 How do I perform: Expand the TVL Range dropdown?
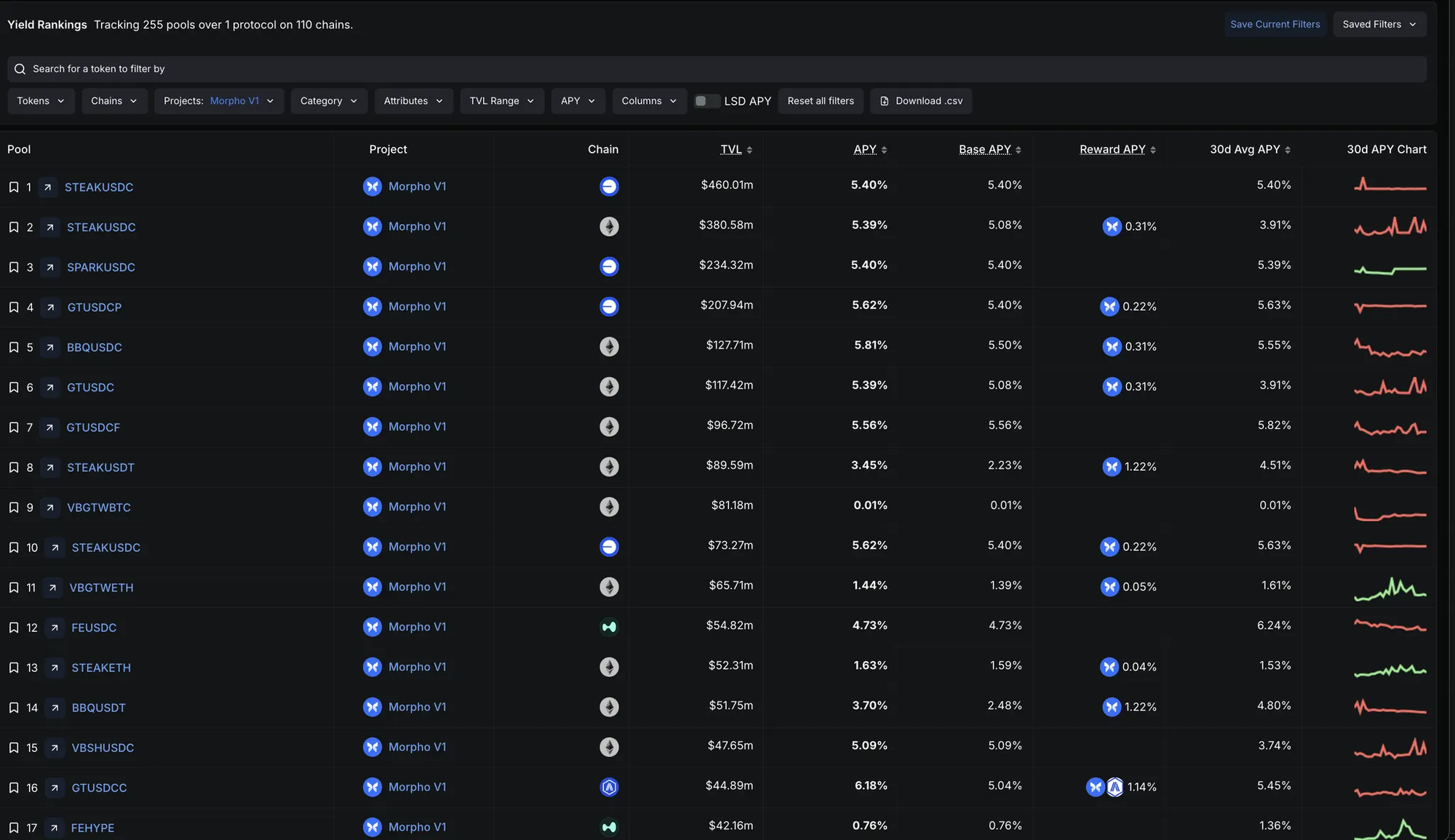[501, 101]
